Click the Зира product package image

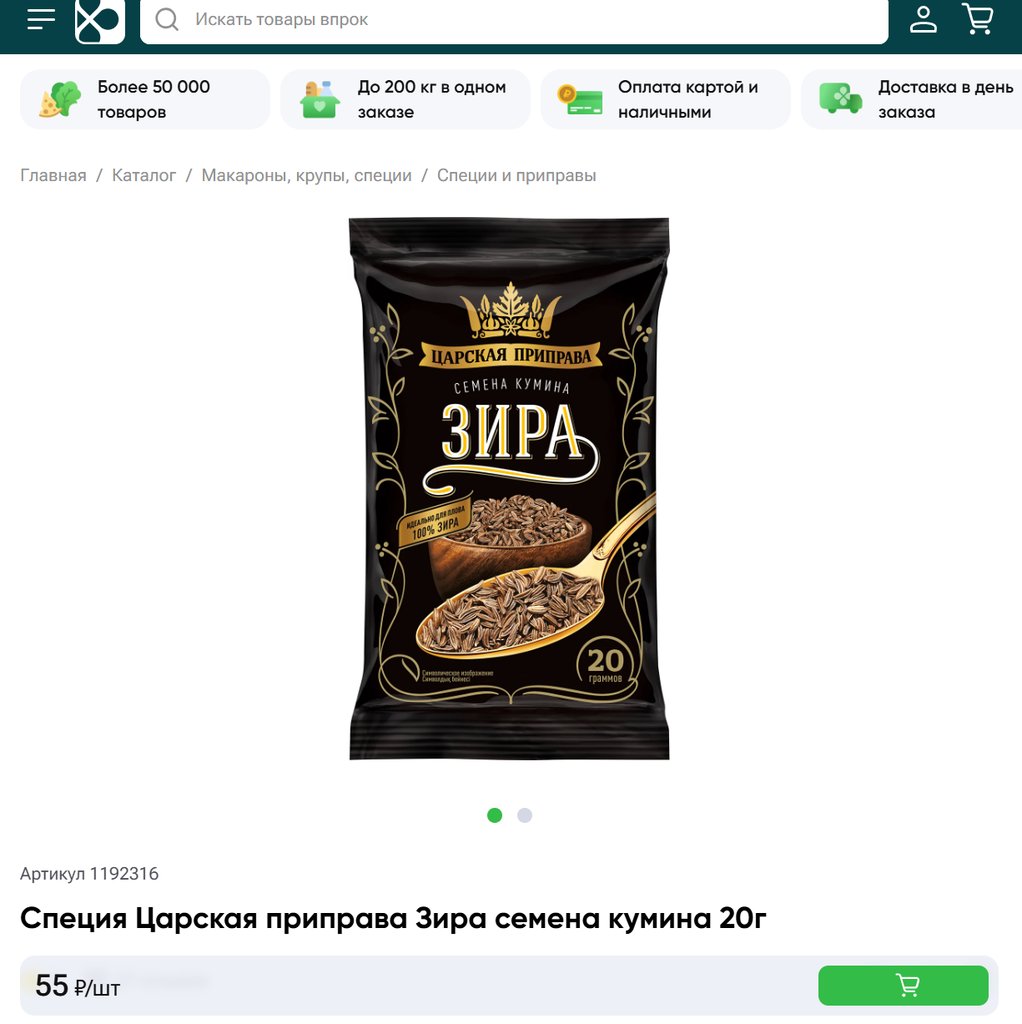tap(509, 488)
